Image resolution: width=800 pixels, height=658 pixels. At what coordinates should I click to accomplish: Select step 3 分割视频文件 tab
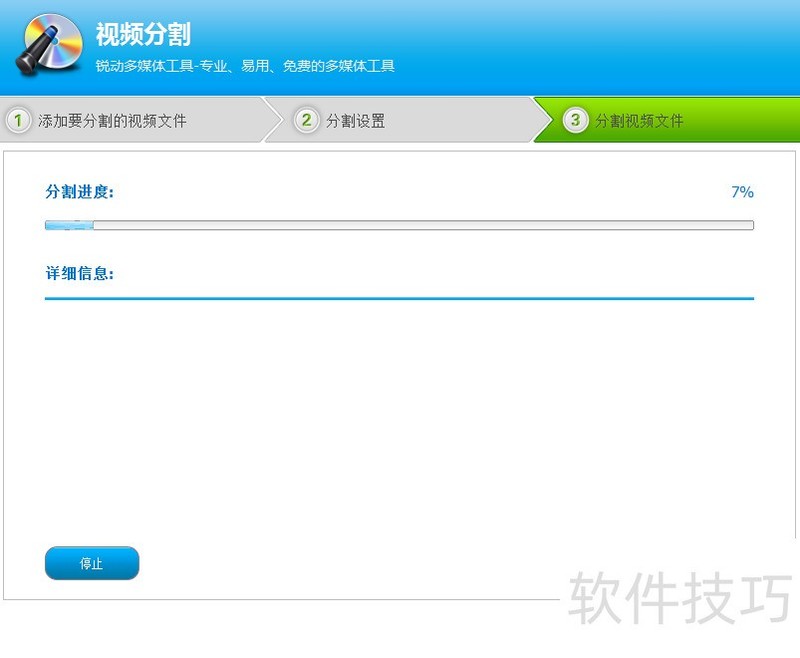click(x=666, y=120)
